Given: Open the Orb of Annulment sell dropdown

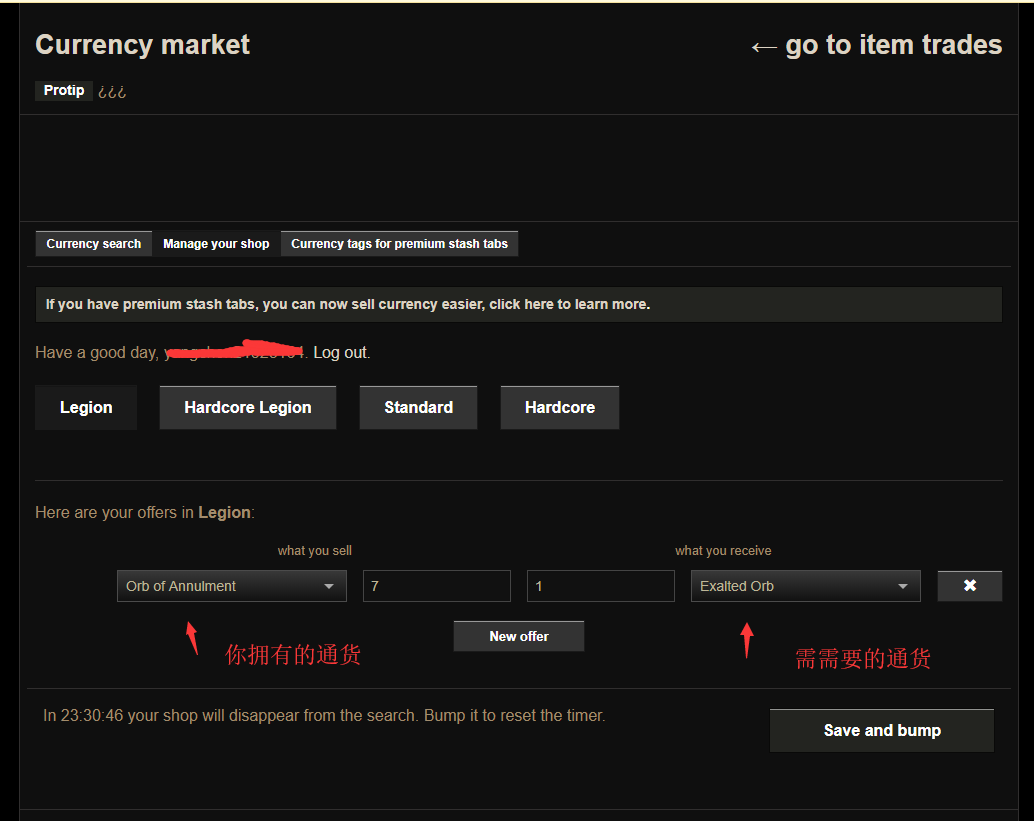Looking at the screenshot, I should click(x=231, y=586).
